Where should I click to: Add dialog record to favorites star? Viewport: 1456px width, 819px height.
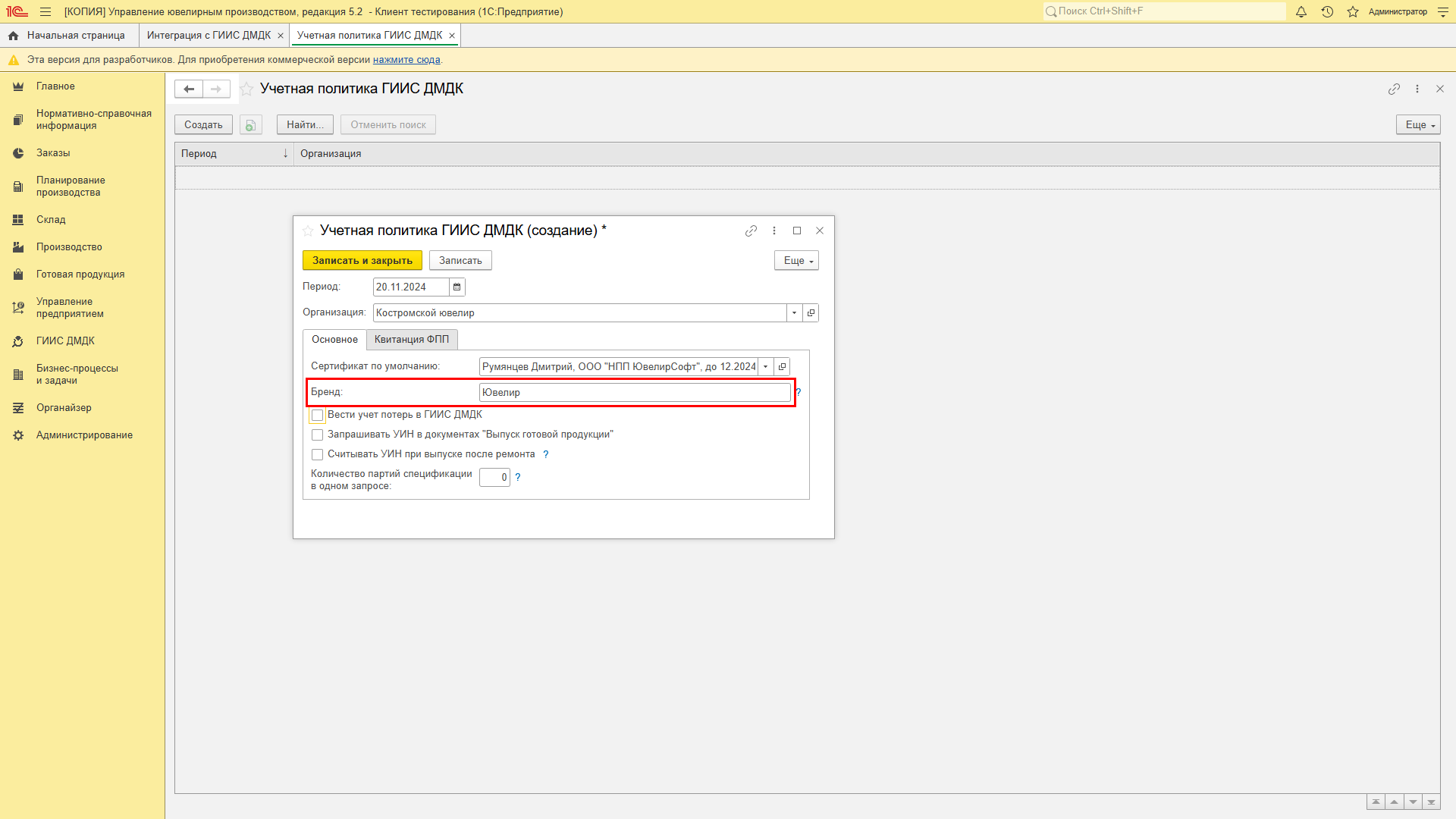pyautogui.click(x=308, y=231)
